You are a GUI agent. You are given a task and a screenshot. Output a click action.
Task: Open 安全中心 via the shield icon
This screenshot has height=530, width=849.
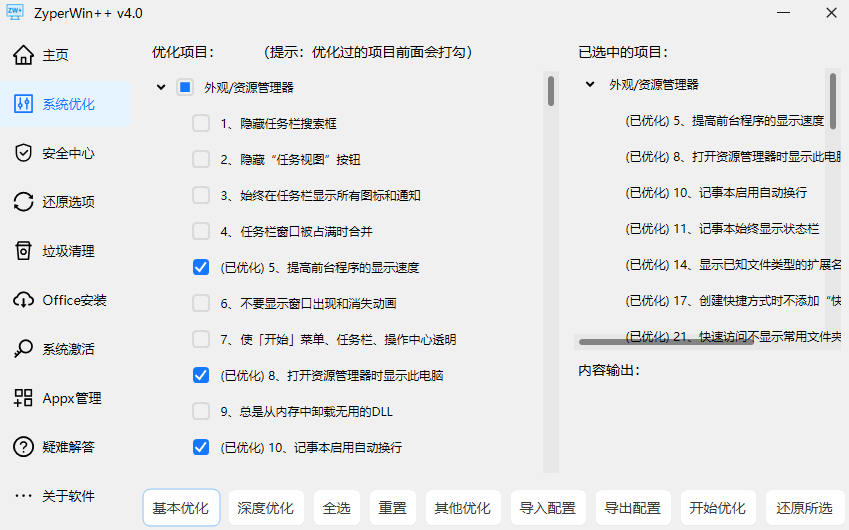point(24,153)
